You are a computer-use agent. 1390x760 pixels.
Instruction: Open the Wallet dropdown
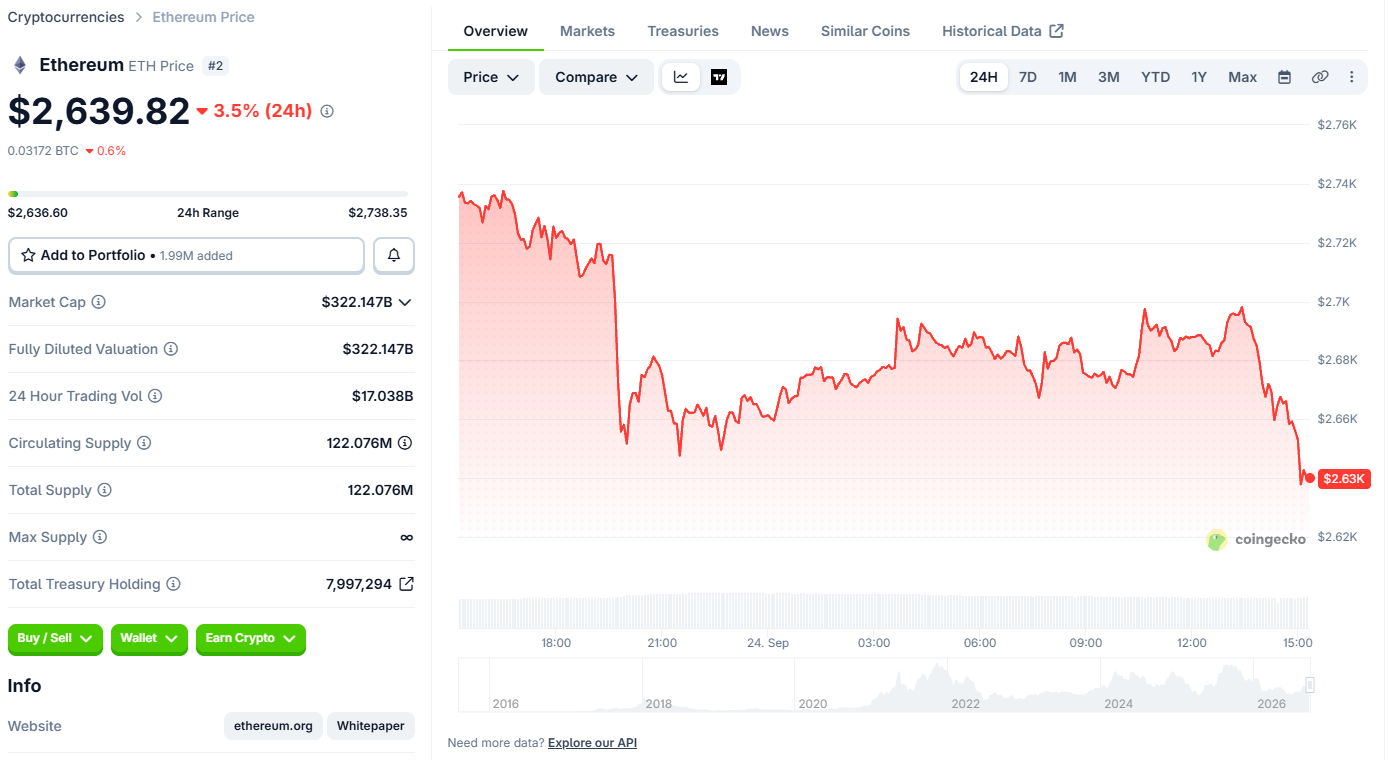click(149, 638)
